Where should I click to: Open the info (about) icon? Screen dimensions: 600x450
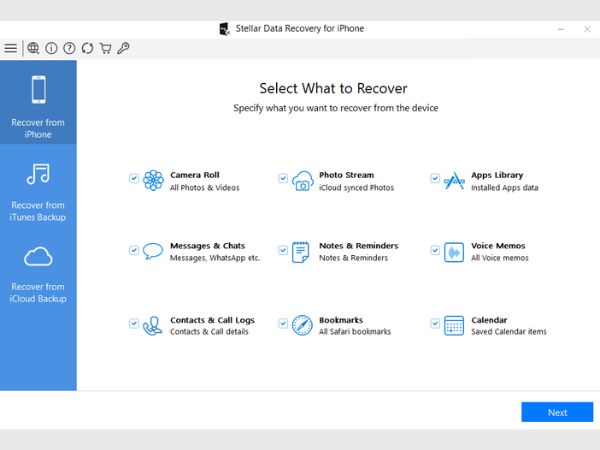51,48
